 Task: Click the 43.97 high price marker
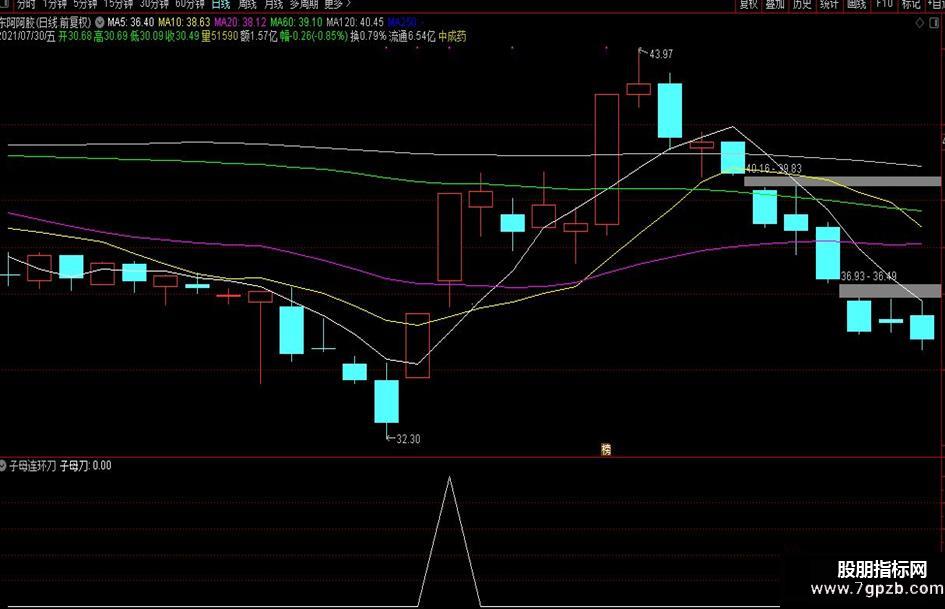(661, 54)
